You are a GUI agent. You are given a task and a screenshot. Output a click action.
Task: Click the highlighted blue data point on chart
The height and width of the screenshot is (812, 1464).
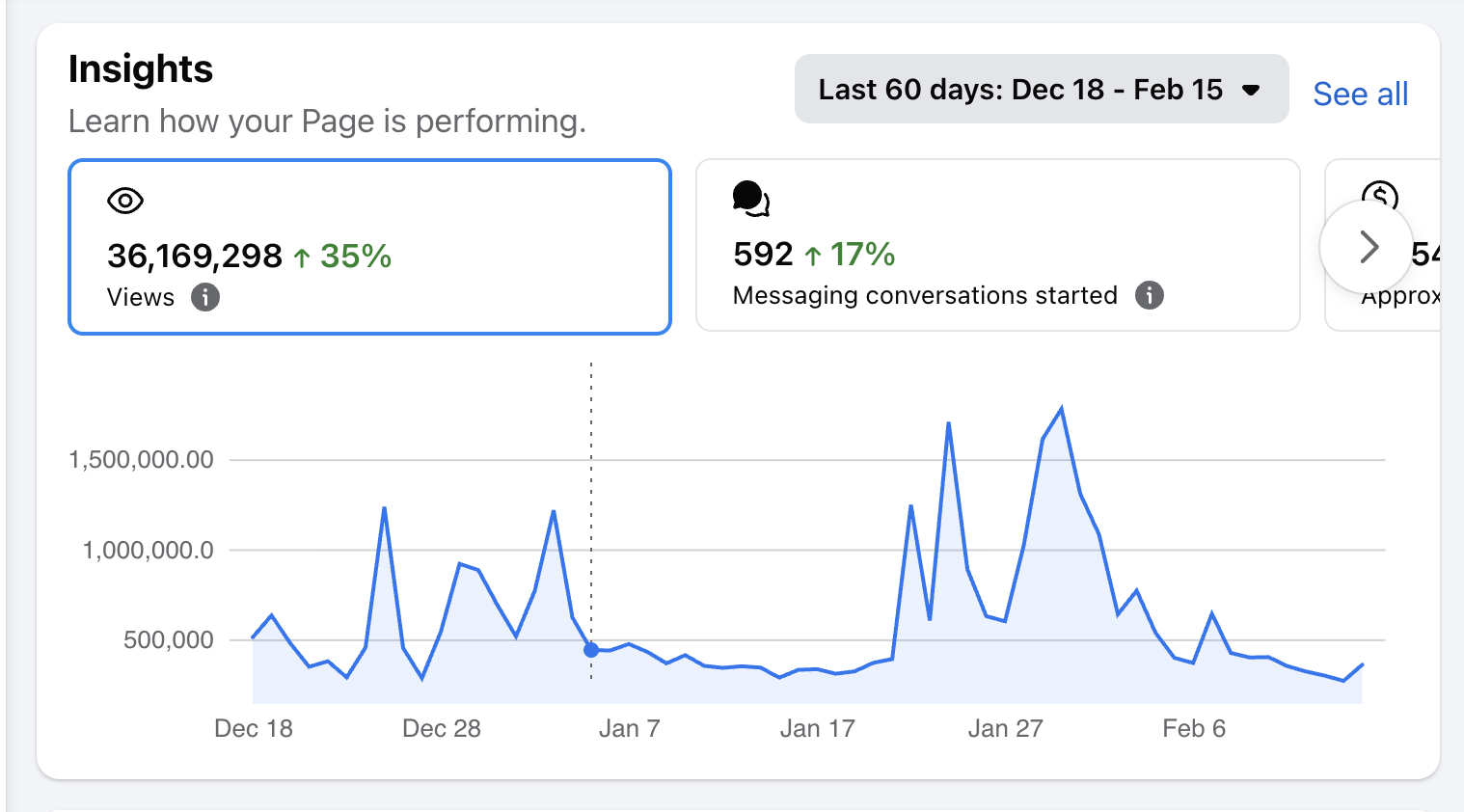coord(591,650)
